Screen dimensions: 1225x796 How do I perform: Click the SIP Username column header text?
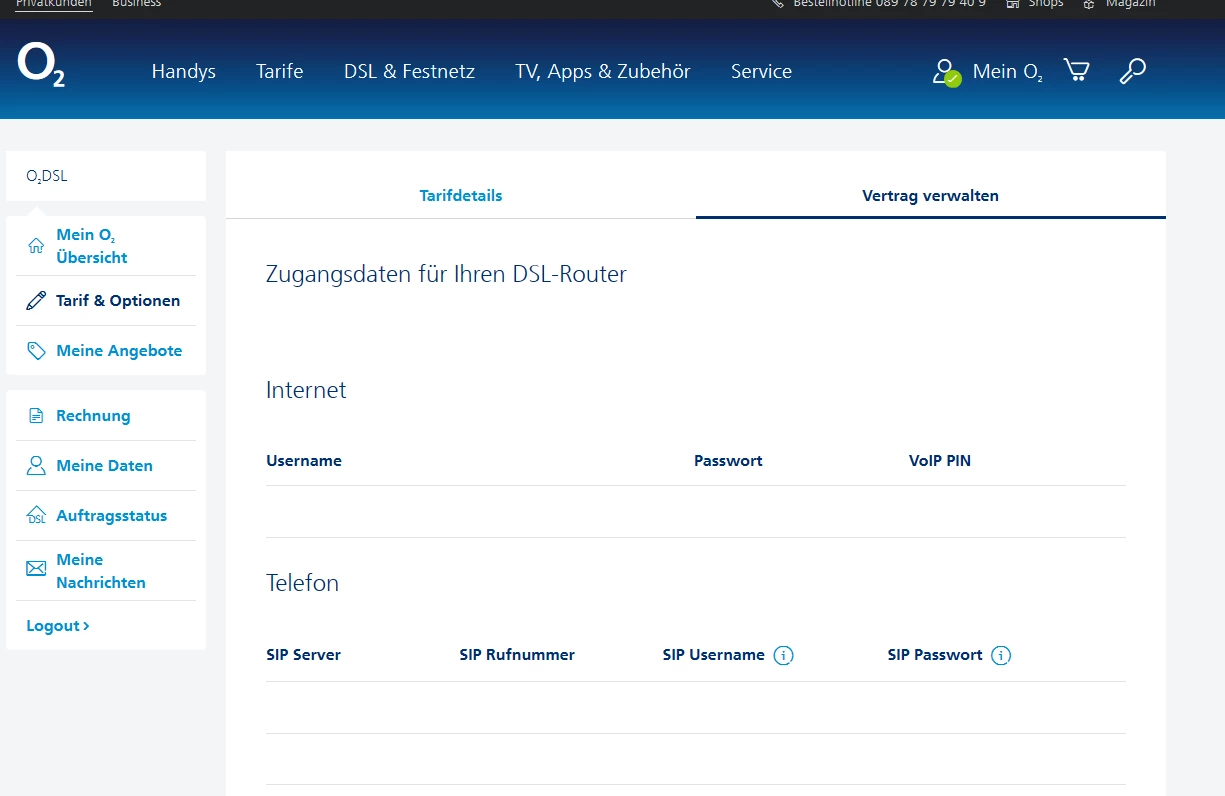(x=713, y=655)
